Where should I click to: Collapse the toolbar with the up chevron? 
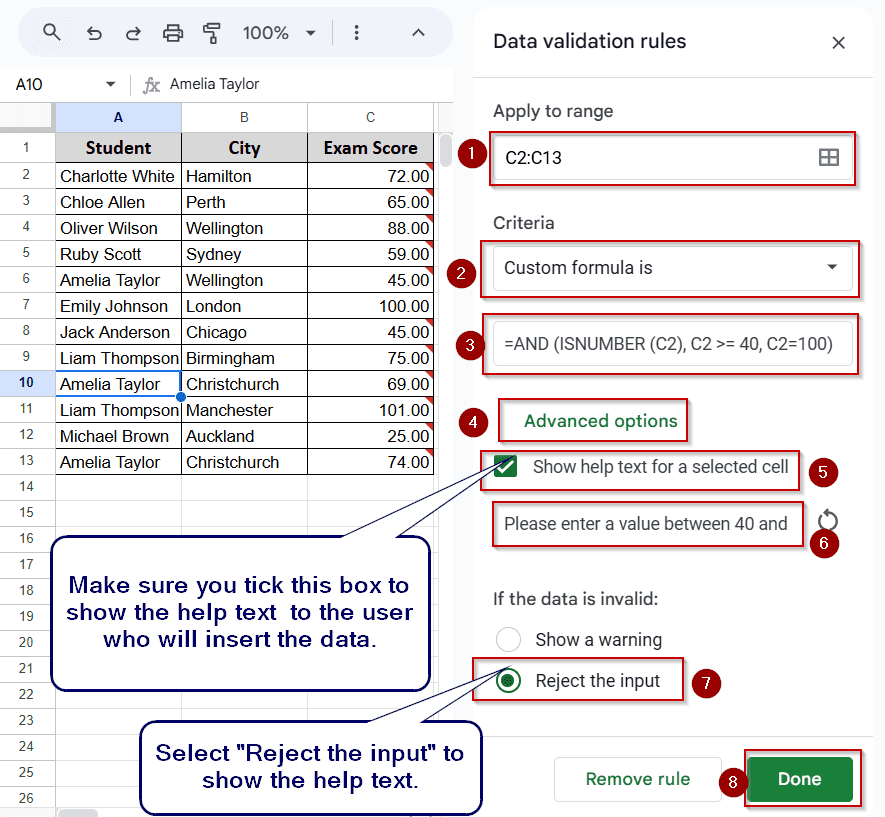(x=418, y=33)
